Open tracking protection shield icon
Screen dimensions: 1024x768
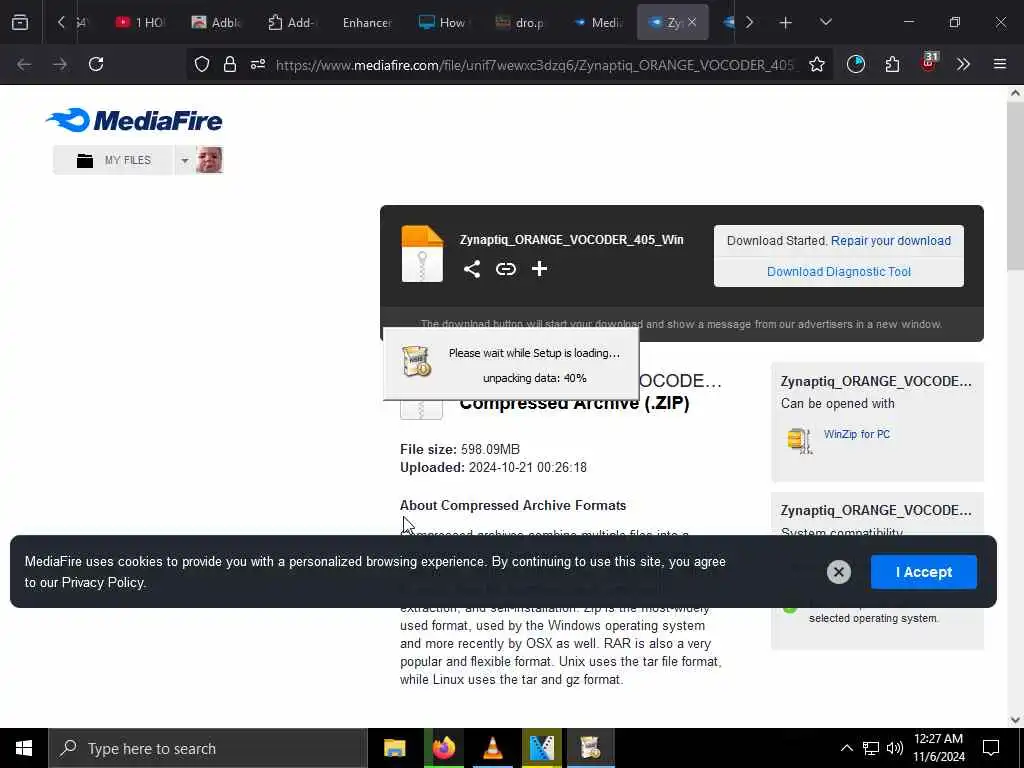coord(202,64)
